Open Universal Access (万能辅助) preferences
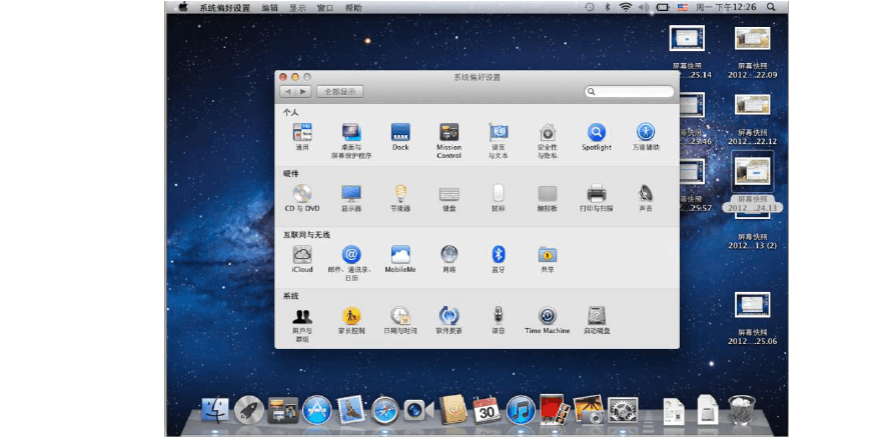This screenshot has height=437, width=893. tap(645, 132)
